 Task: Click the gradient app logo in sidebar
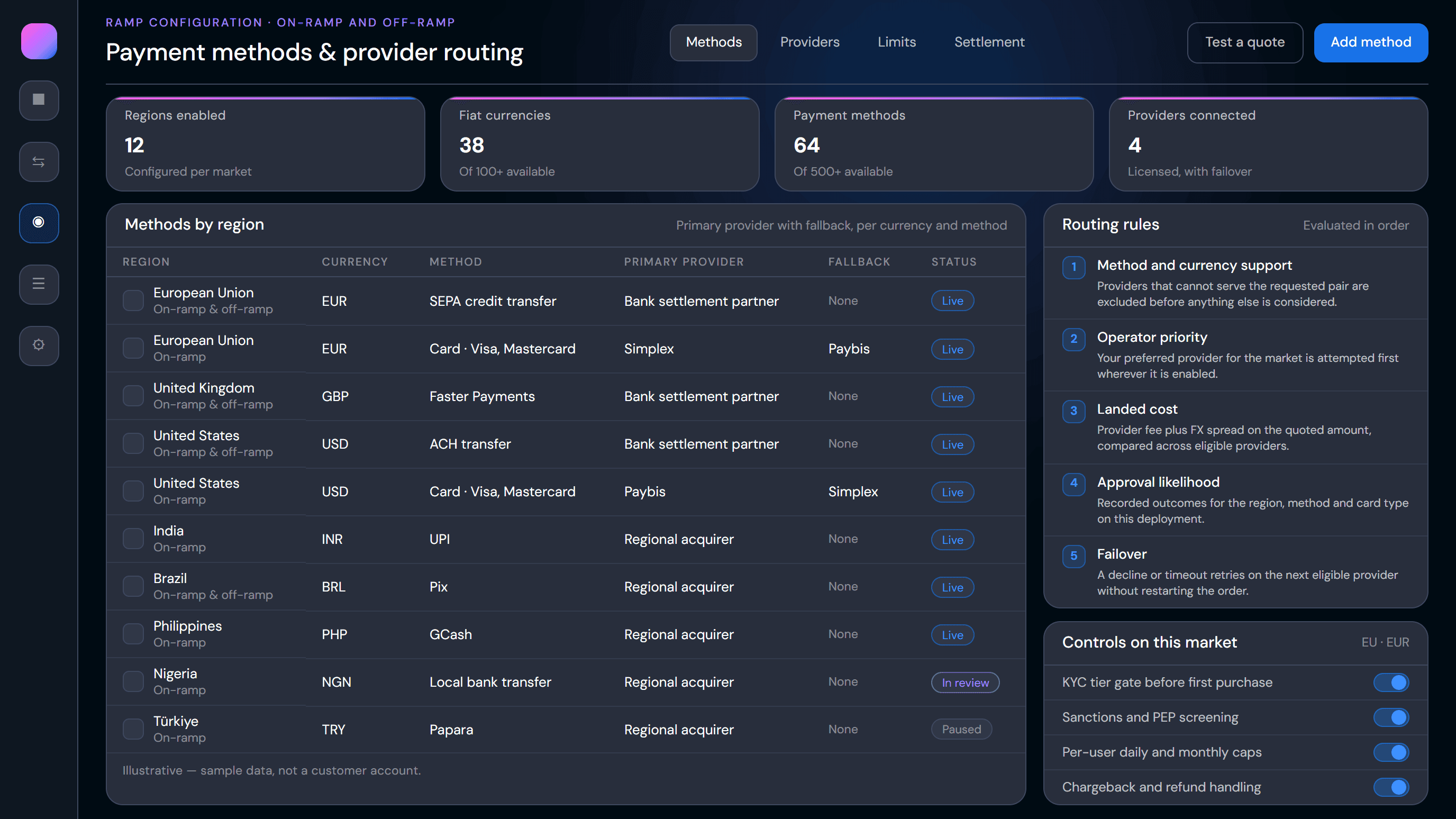[x=39, y=41]
